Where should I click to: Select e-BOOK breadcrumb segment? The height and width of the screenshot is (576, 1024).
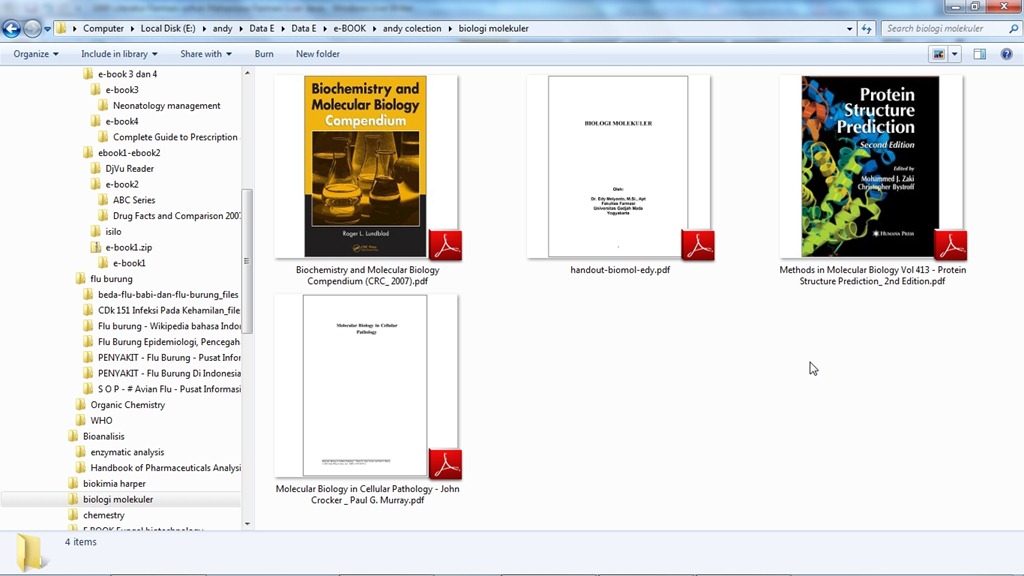(x=349, y=29)
